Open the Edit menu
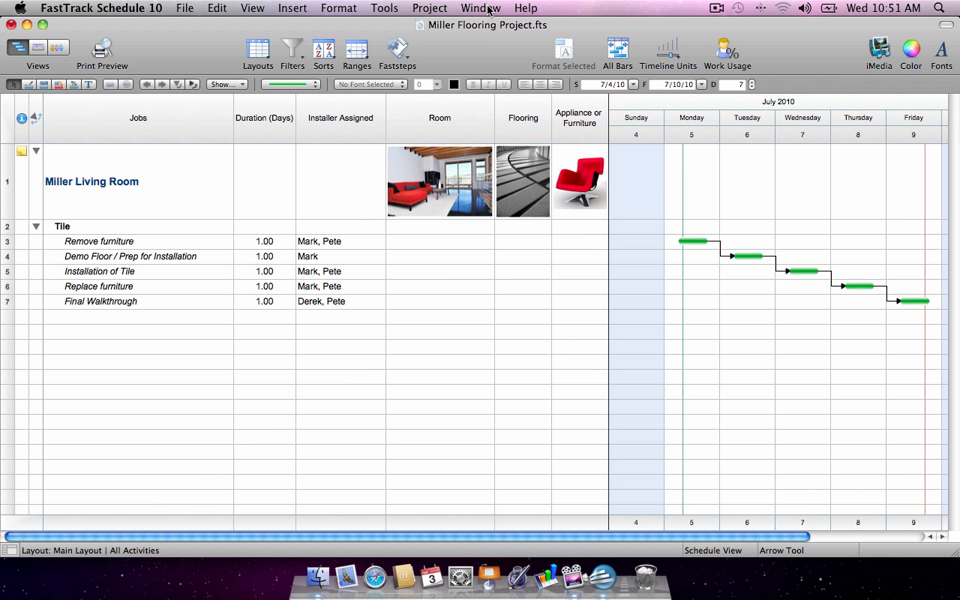Viewport: 960px width, 600px height. [217, 8]
